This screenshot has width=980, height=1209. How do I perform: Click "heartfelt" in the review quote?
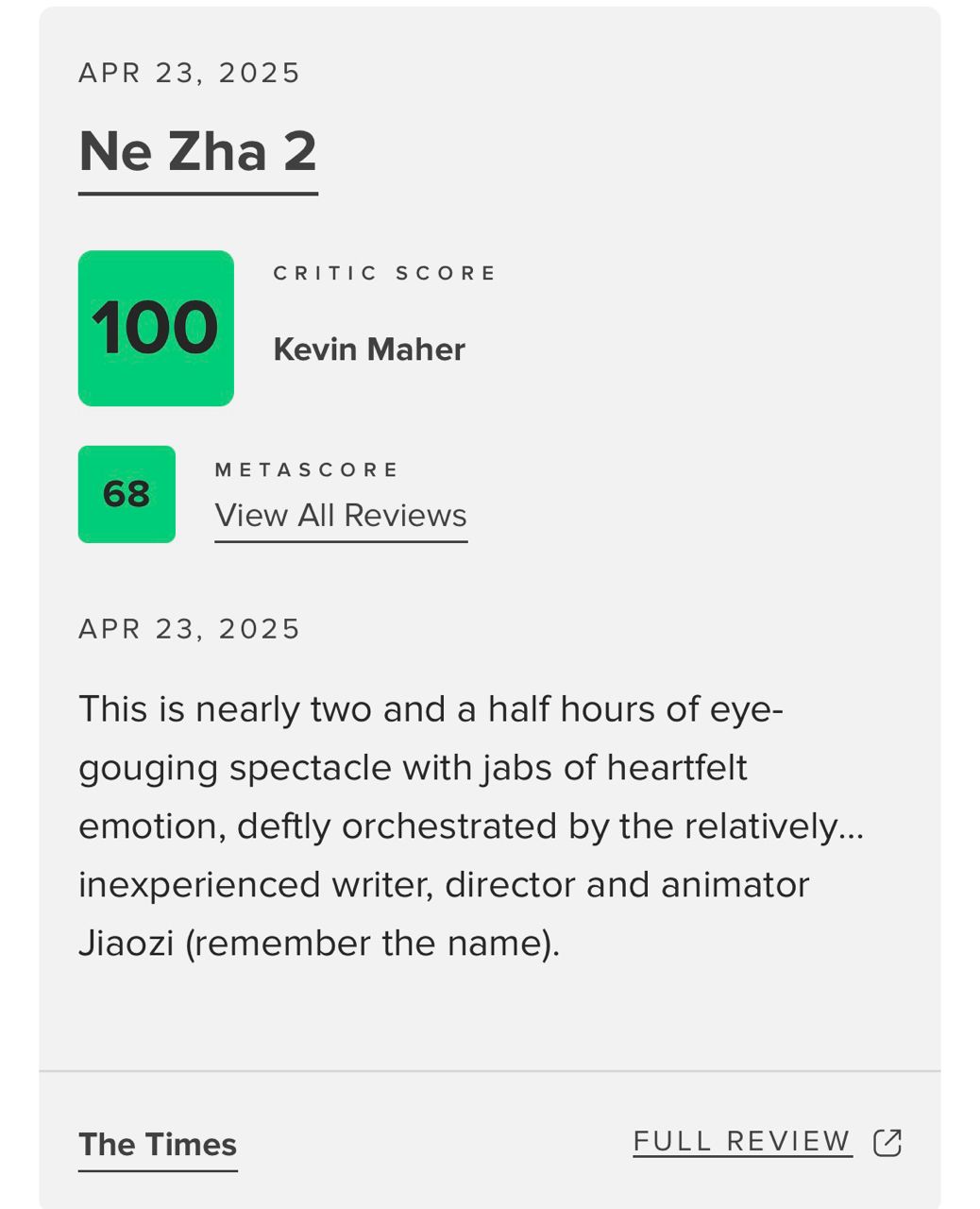(677, 768)
